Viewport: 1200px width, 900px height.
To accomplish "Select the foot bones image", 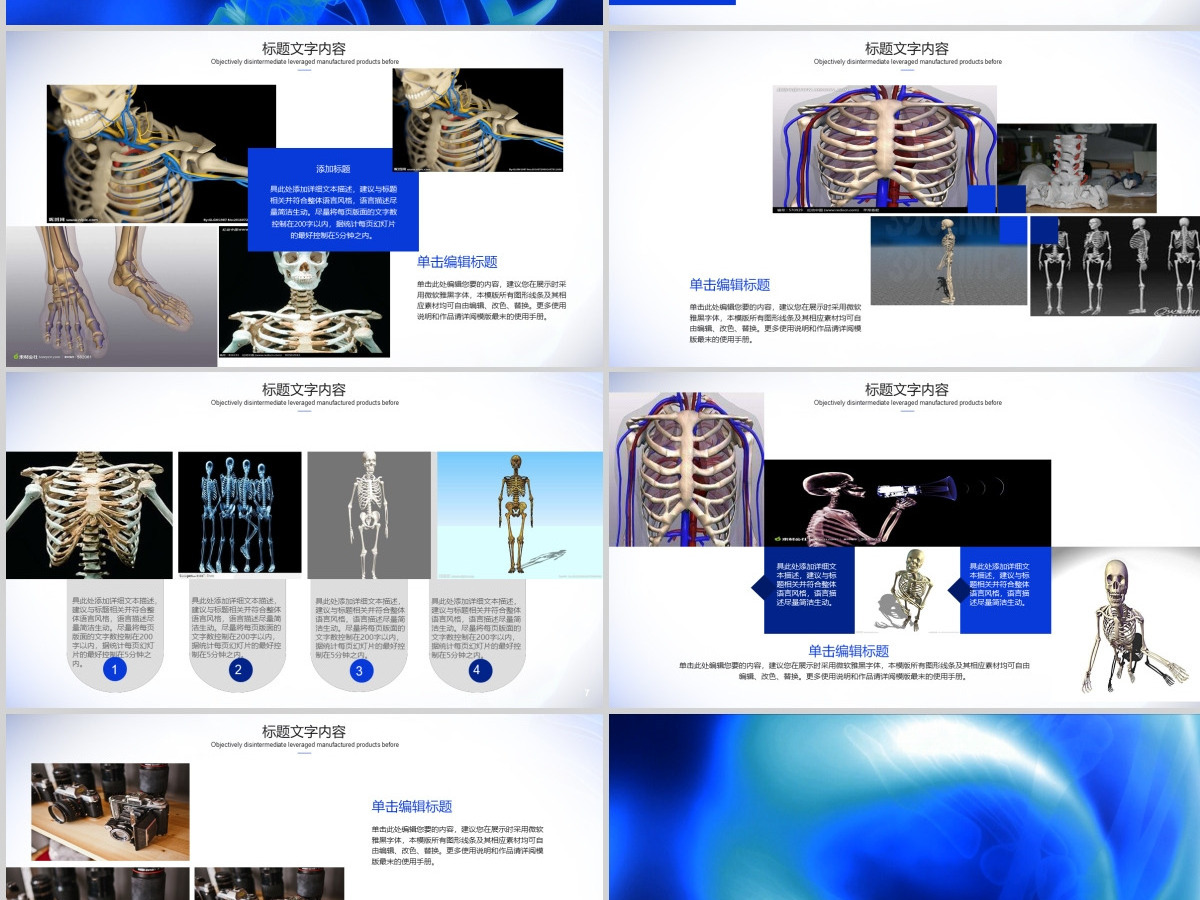I will click(112, 295).
